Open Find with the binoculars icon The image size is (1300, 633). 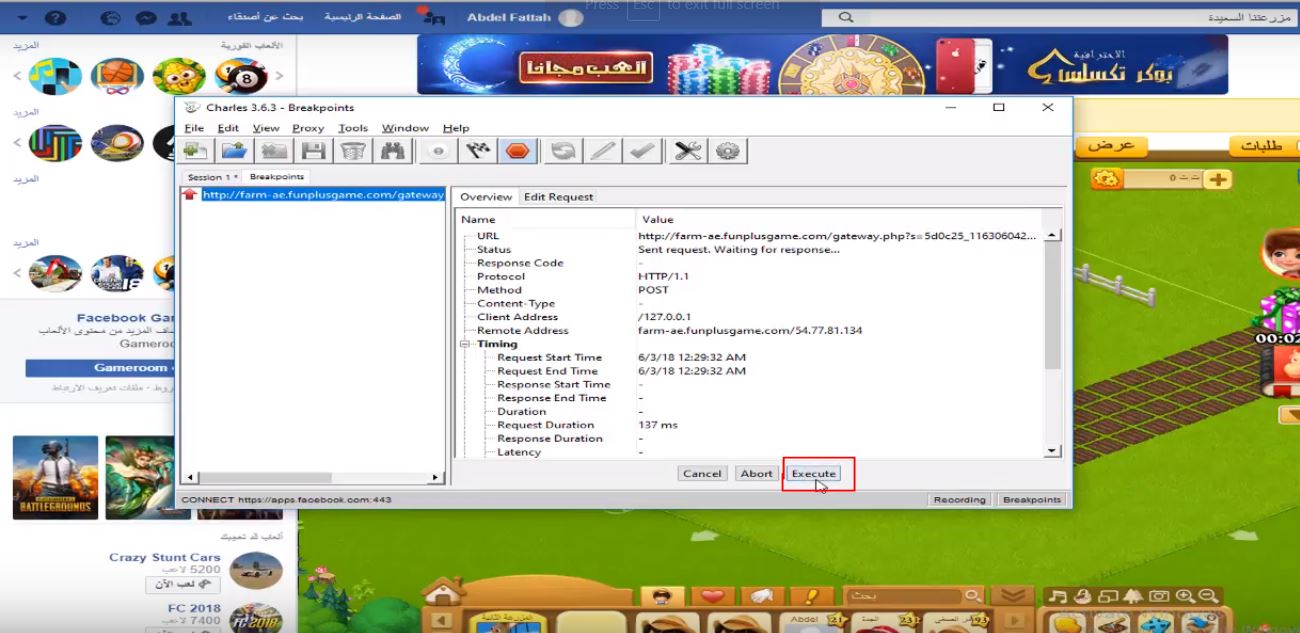coord(391,151)
